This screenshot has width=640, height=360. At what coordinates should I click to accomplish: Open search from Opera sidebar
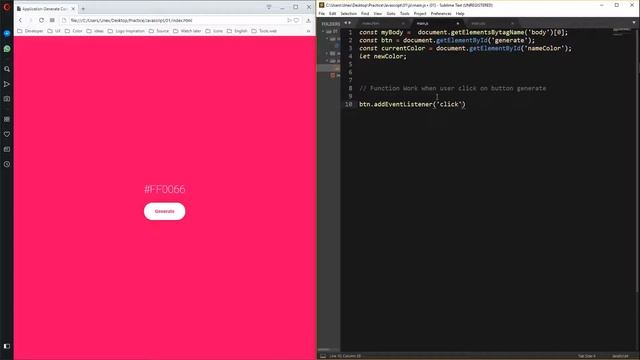(7, 69)
